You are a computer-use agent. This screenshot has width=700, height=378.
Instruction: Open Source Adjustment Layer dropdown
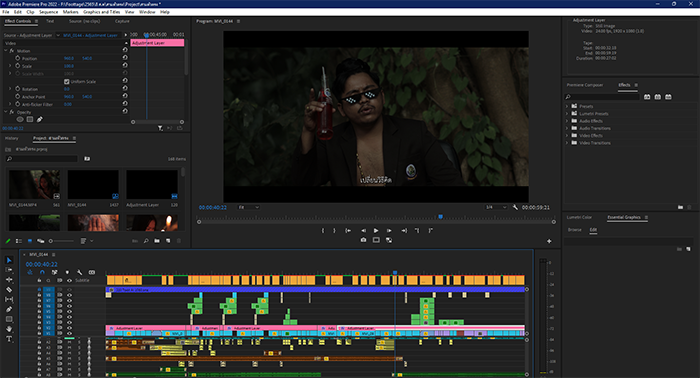tap(58, 35)
